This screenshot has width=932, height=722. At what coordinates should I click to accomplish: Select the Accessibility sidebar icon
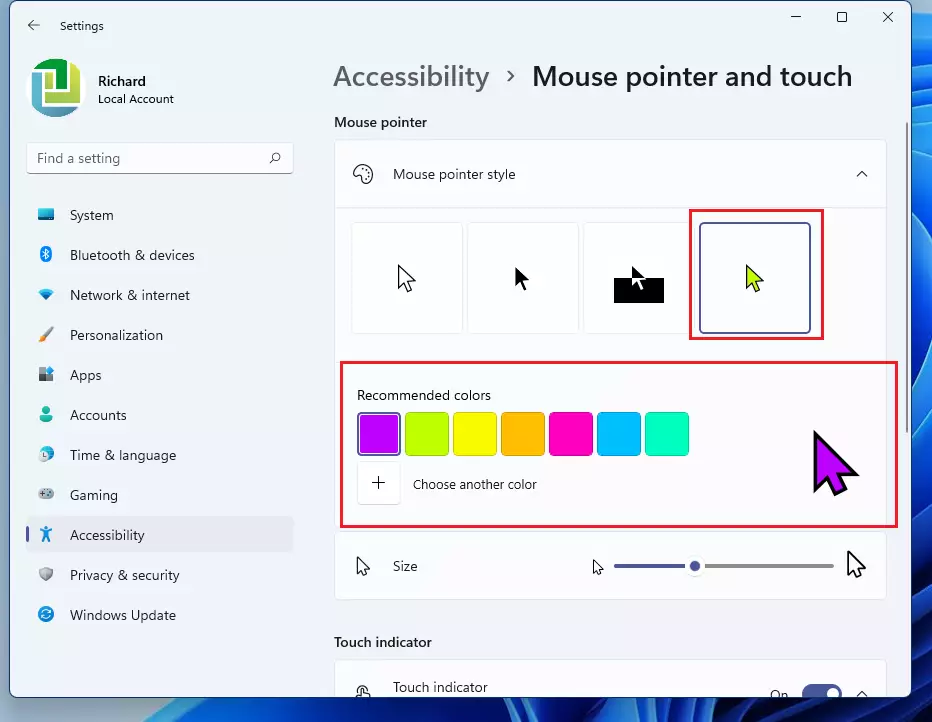tap(47, 535)
